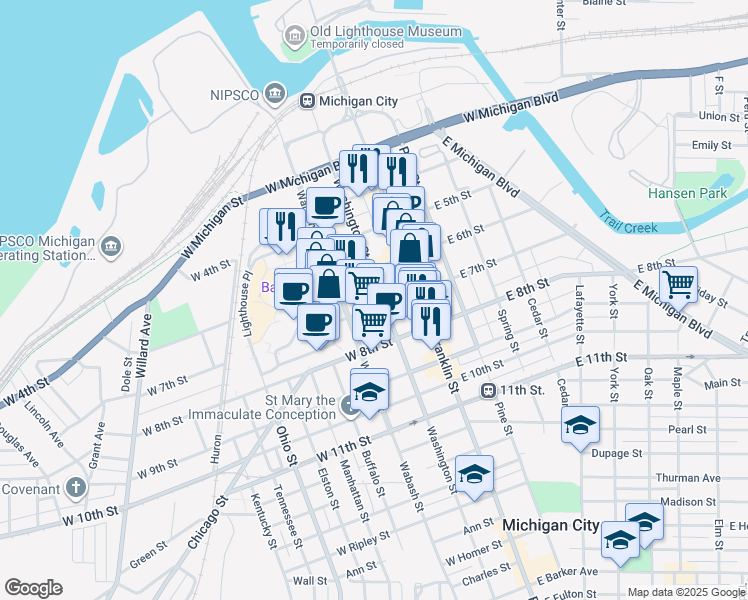Select the Hansen Park label
This screenshot has height=600, width=748.
point(687,193)
